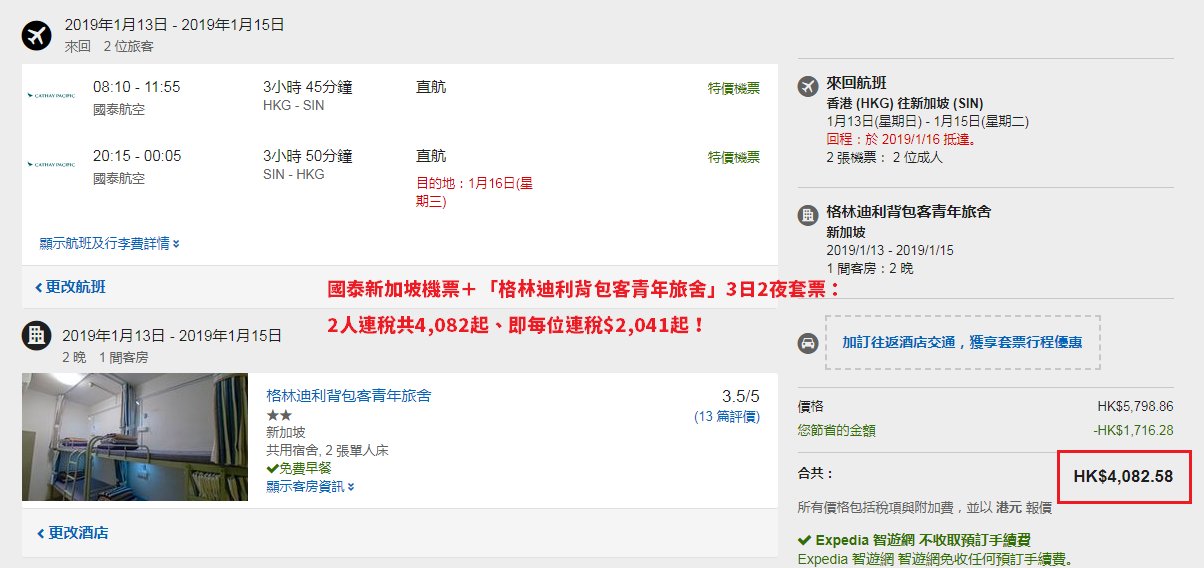This screenshot has height=568, width=1204.
Task: Click the green checkmark beside Expedia 智遊網 不收取預訂手續費
Action: click(804, 540)
